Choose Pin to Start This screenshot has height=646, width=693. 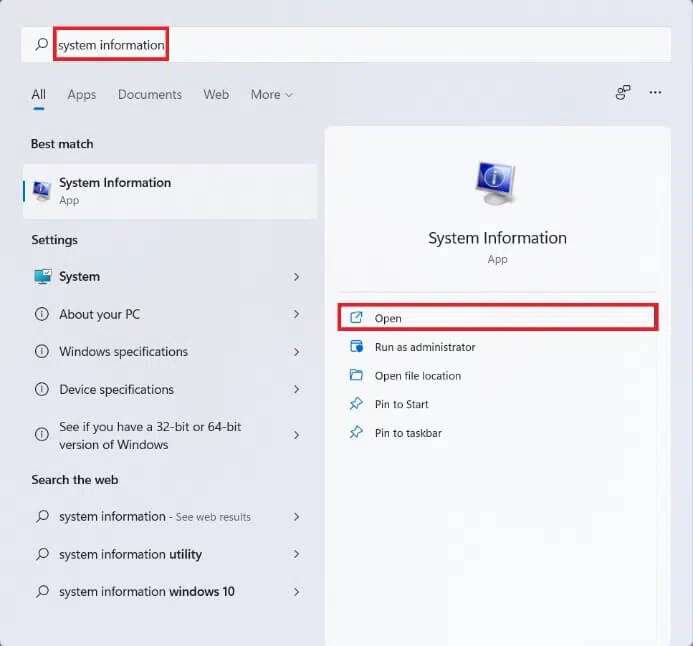pos(498,404)
